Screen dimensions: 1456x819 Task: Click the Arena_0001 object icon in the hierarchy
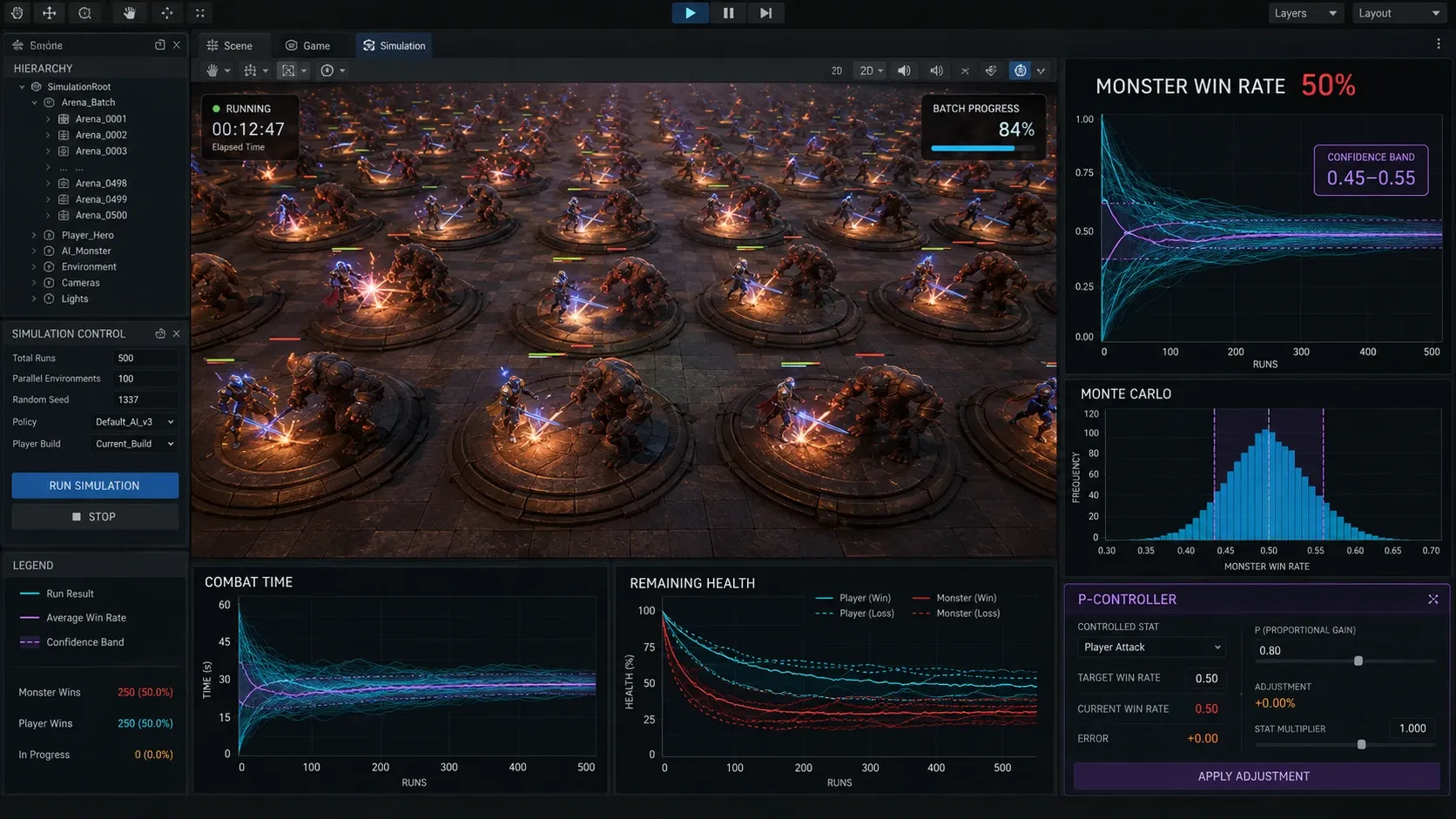pyautogui.click(x=64, y=119)
